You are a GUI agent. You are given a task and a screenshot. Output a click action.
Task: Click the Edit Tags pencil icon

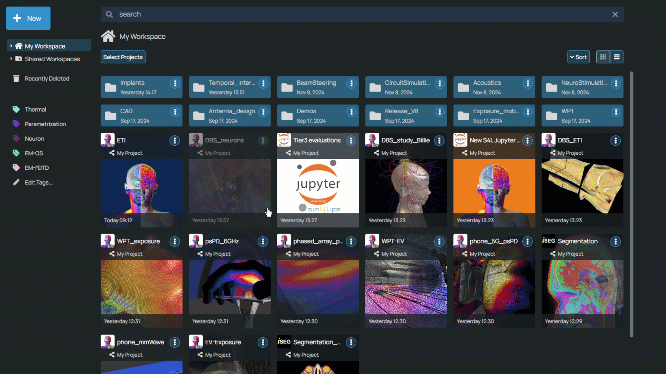pos(16,183)
